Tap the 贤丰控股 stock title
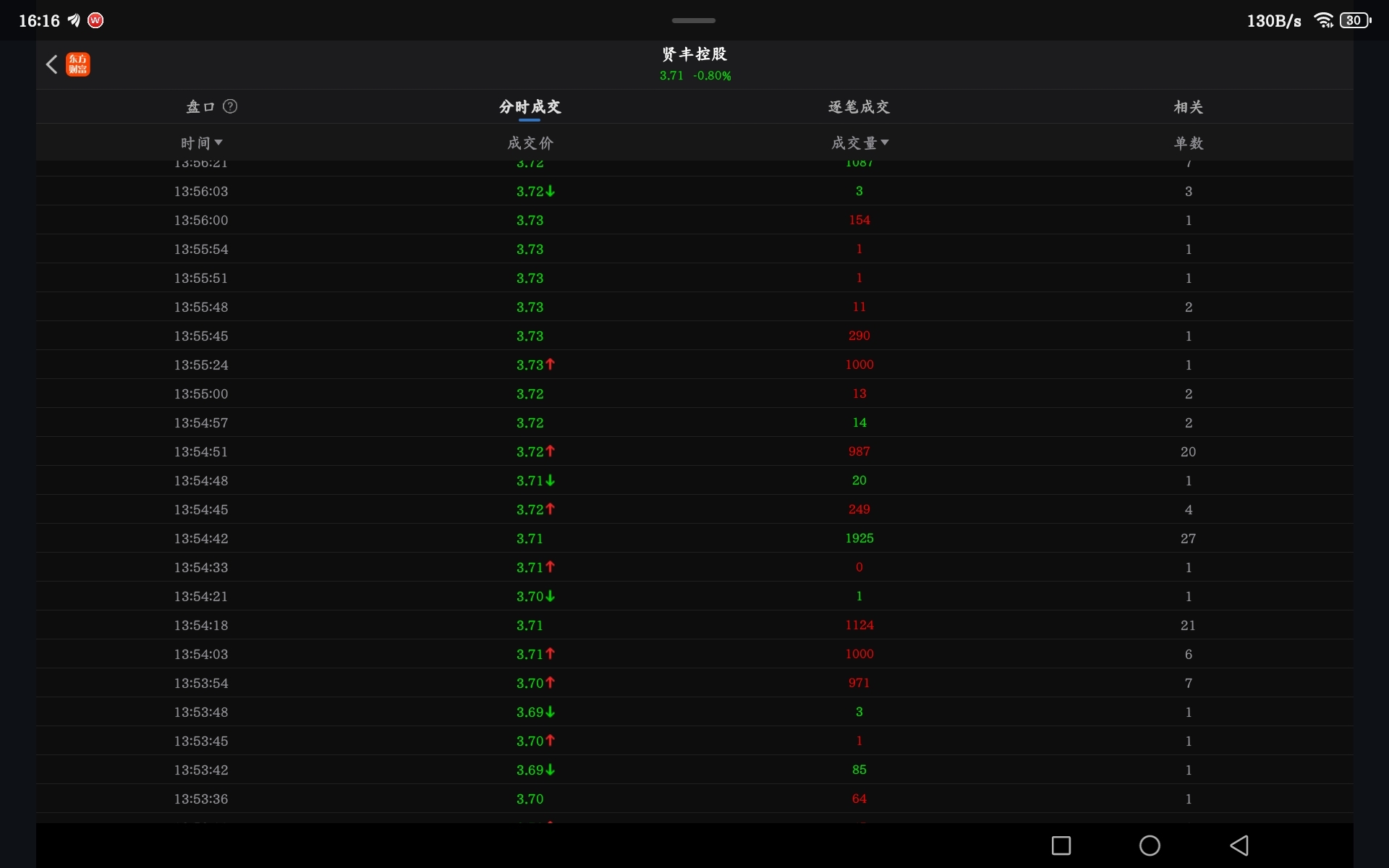Image resolution: width=1389 pixels, height=868 pixels. pyautogui.click(x=694, y=54)
